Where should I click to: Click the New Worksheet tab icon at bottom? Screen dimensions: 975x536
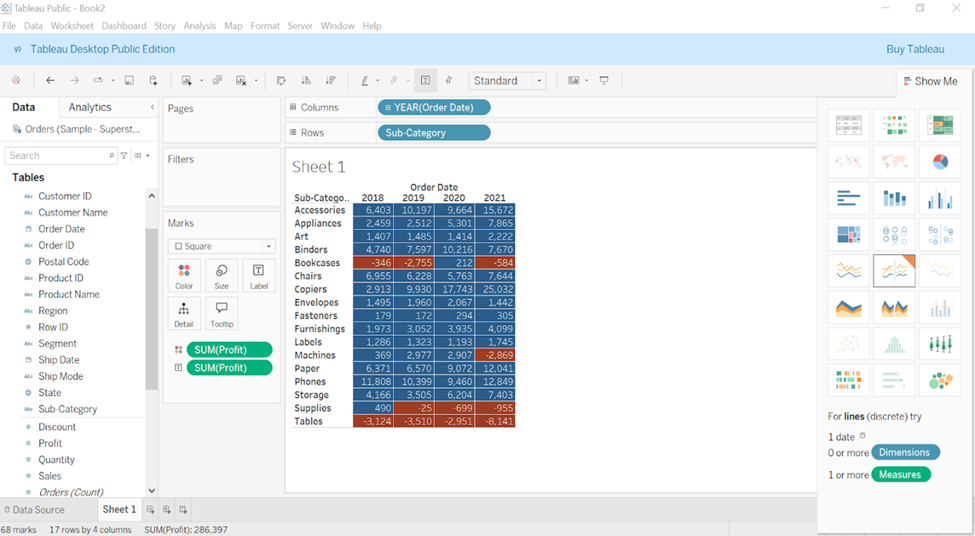[x=150, y=509]
